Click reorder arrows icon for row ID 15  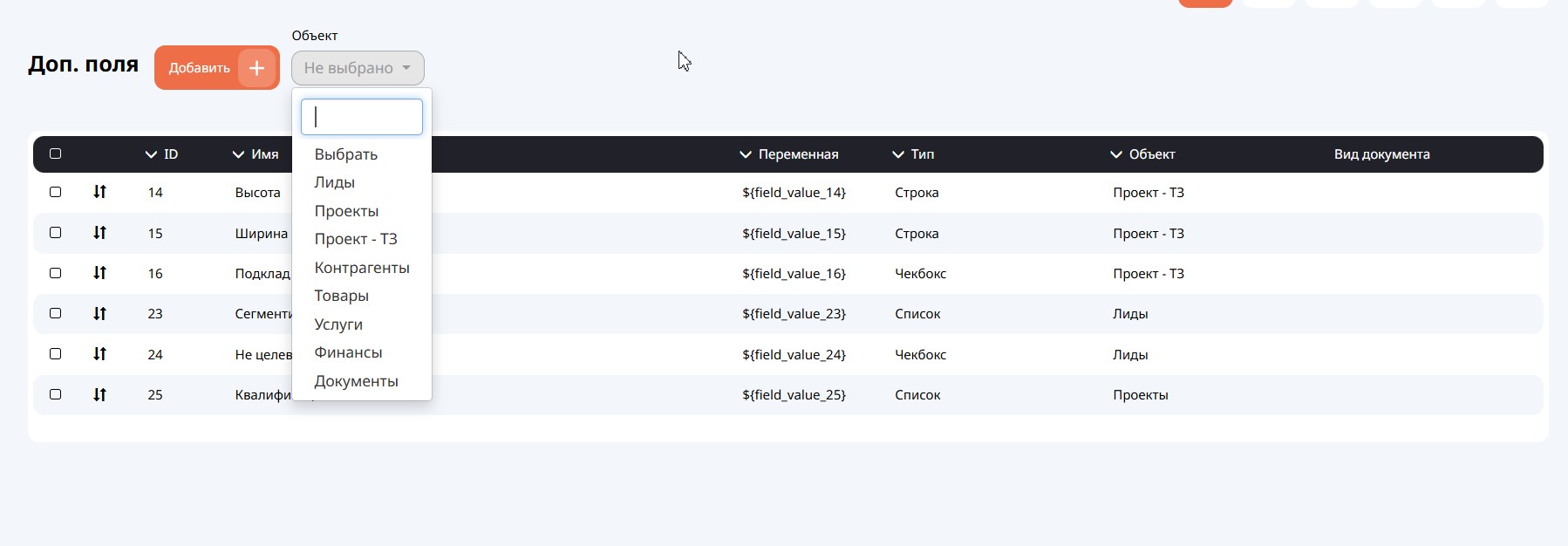(x=99, y=233)
